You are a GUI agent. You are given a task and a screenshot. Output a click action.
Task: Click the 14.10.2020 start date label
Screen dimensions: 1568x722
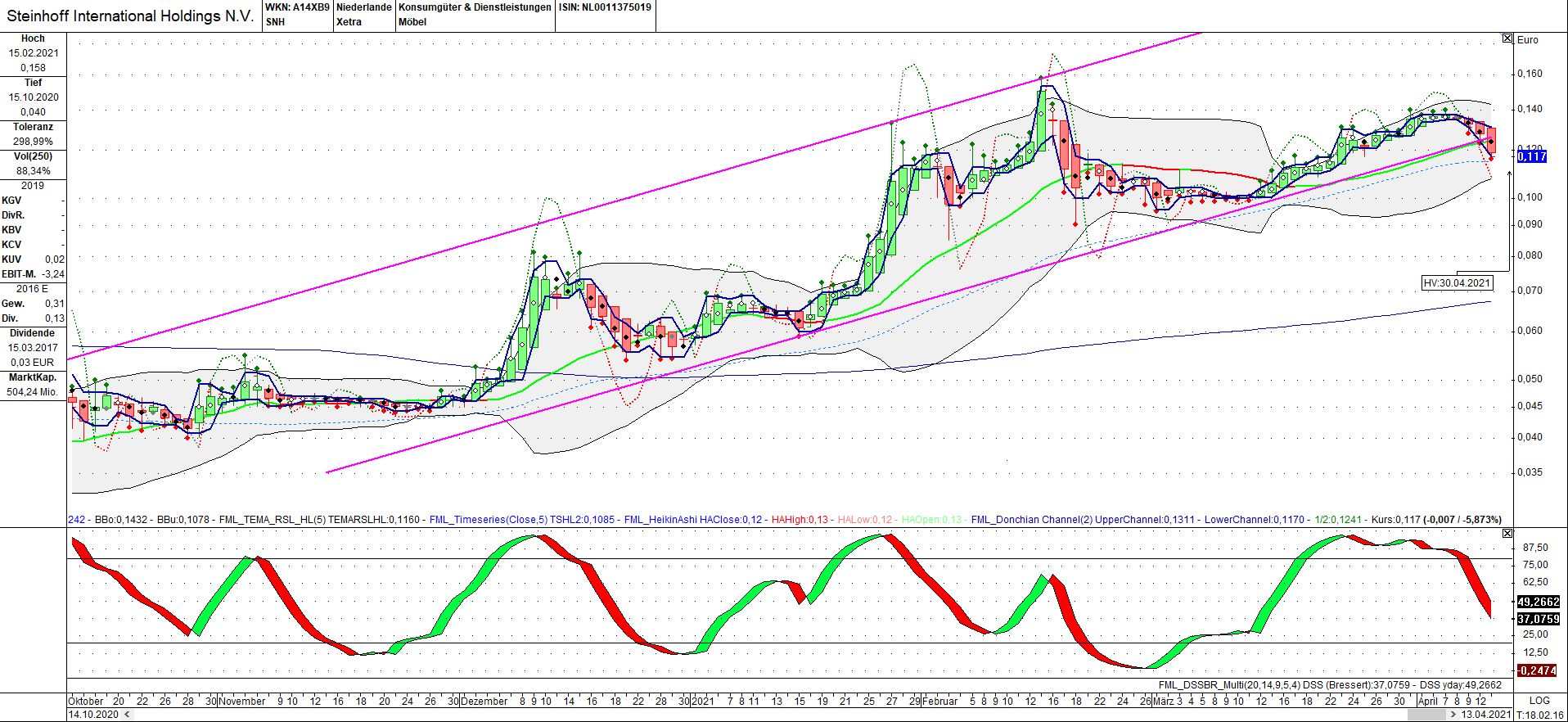coord(93,715)
